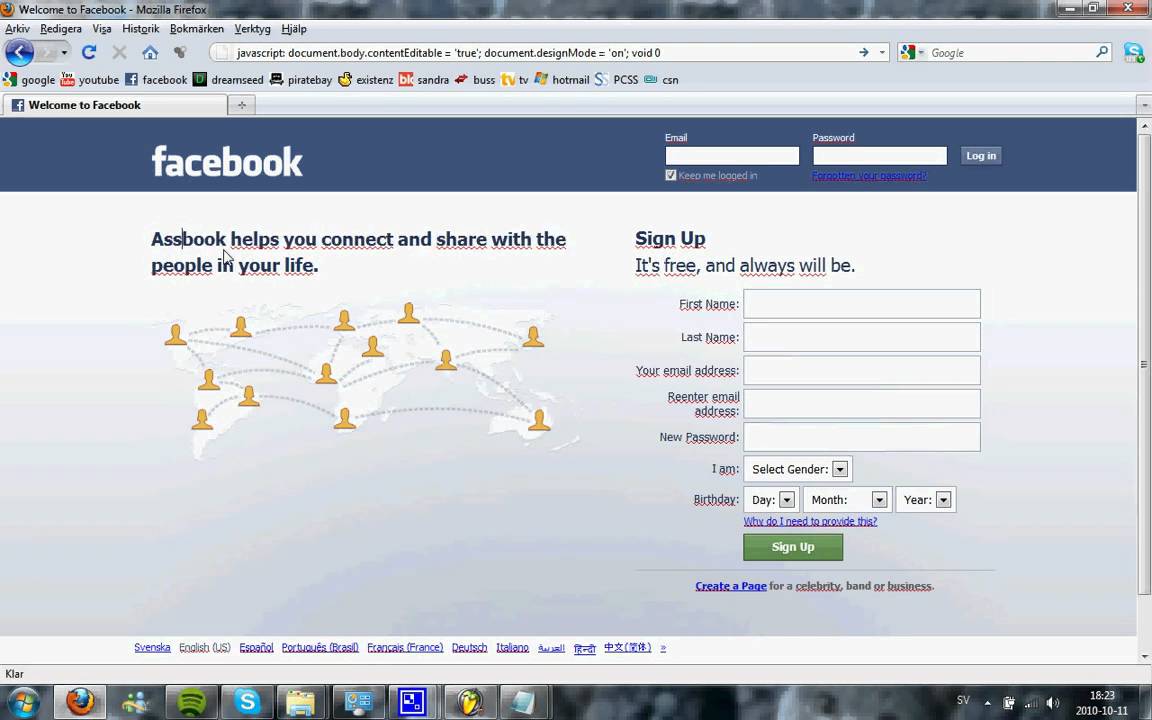Open the home page icon

tap(150, 52)
